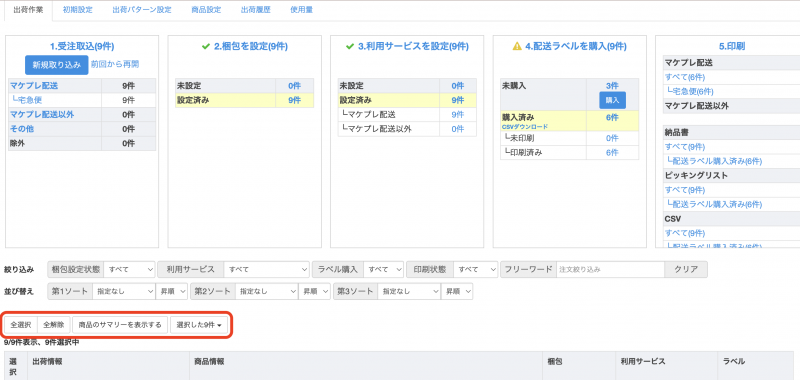Click すべて(9件) under 納品書
The image size is (800, 380).
point(685,147)
